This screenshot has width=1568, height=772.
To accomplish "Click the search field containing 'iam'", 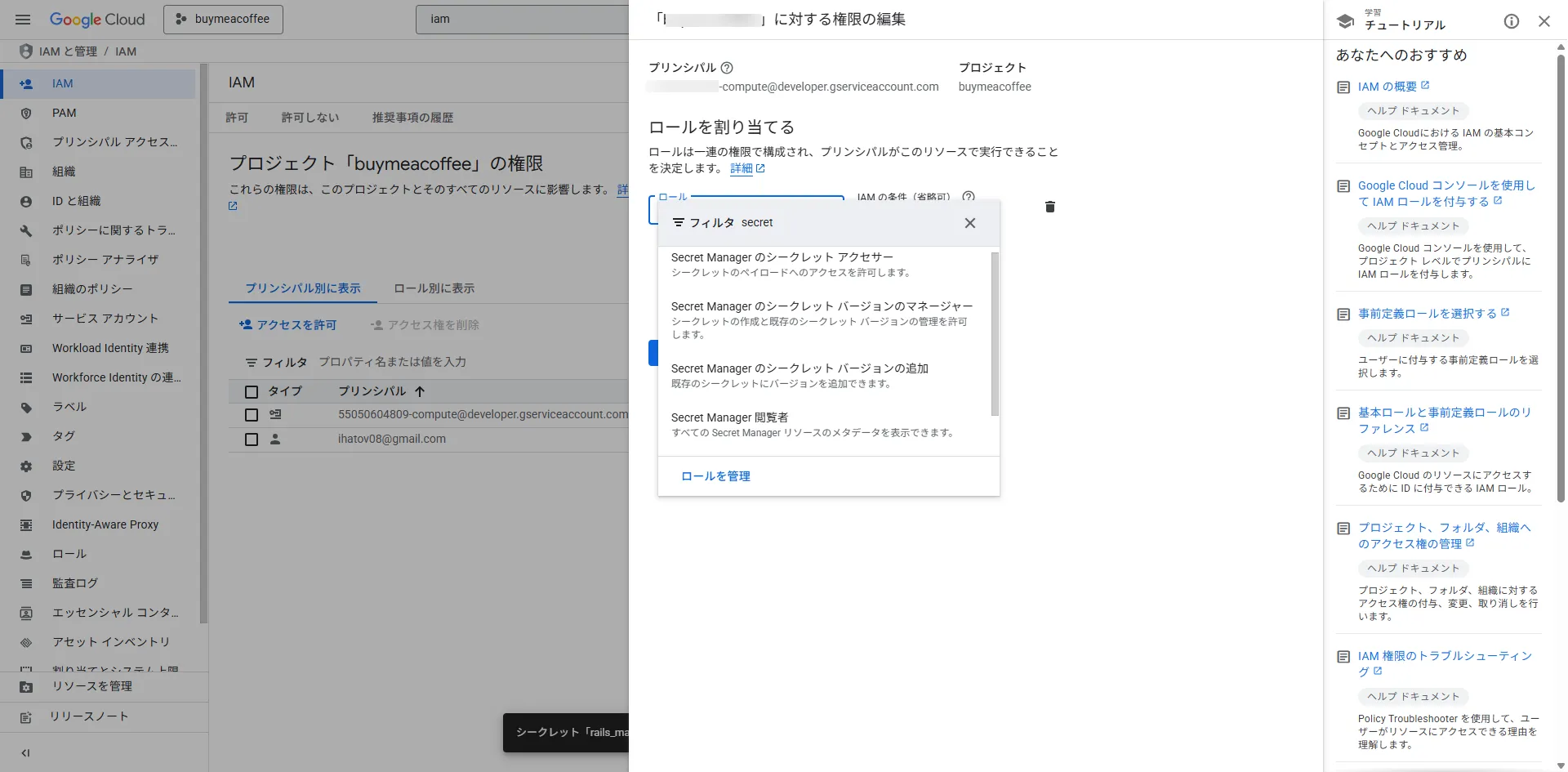I will (x=523, y=19).
